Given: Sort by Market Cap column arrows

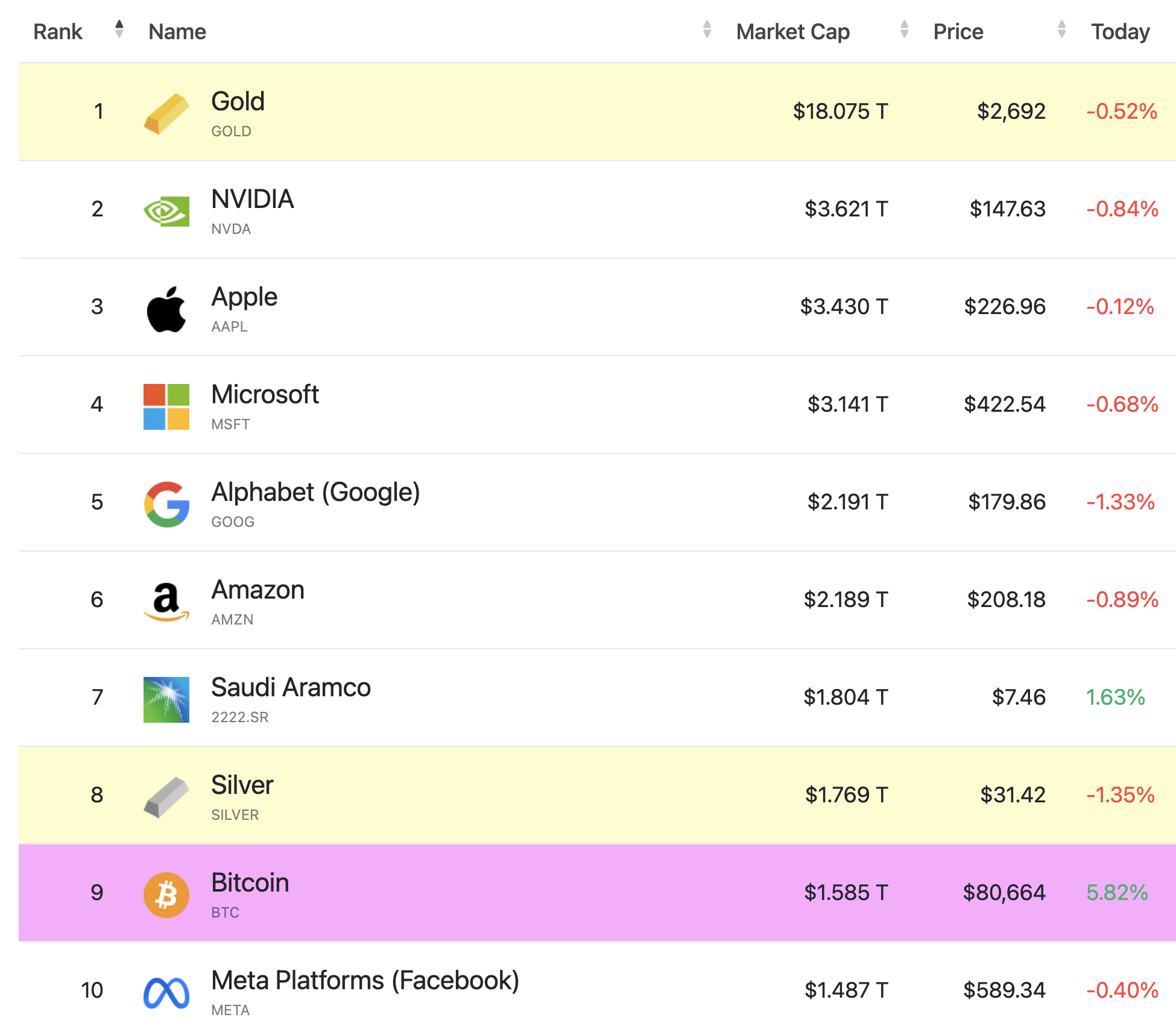Looking at the screenshot, I should click(707, 29).
